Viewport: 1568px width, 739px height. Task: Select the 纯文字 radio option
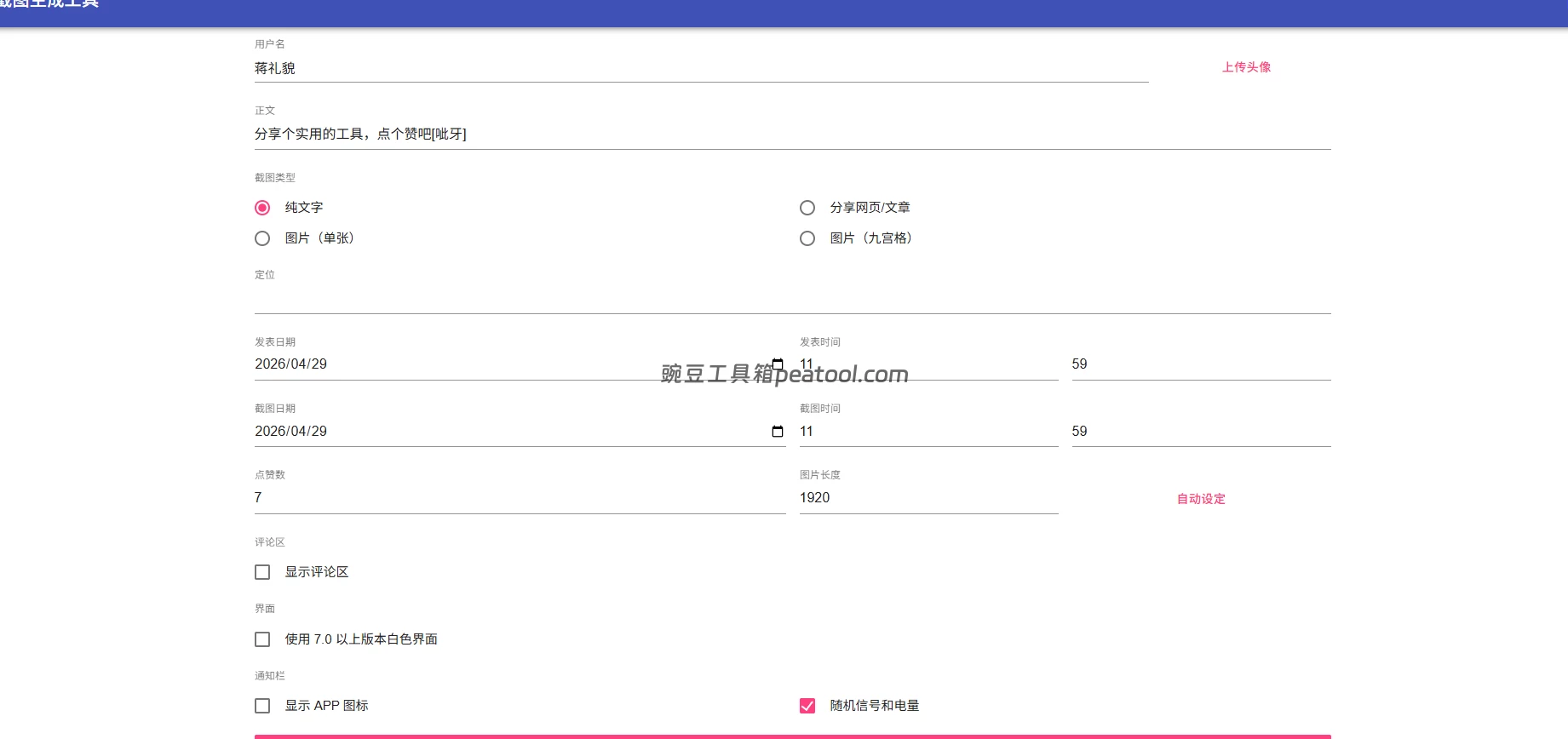pos(262,208)
